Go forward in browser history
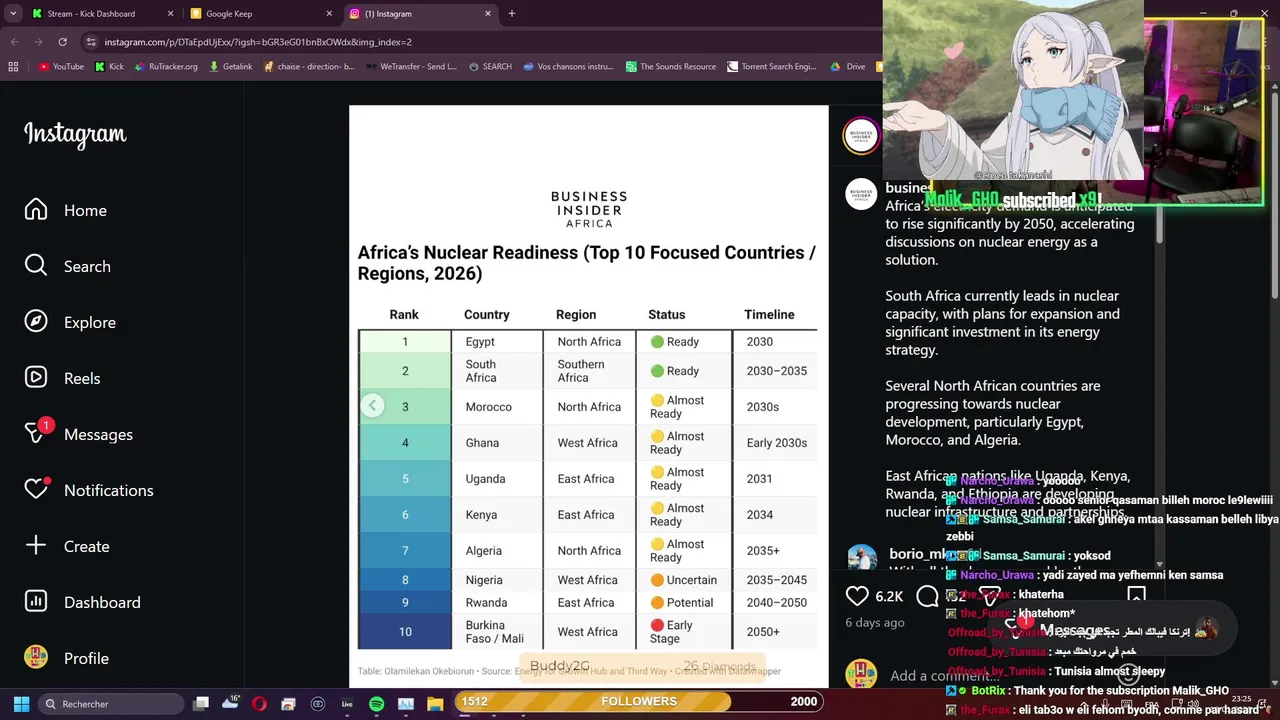The height and width of the screenshot is (720, 1280). click(38, 42)
